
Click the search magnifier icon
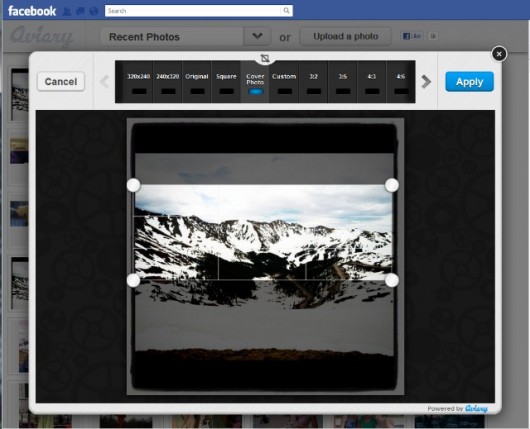point(286,10)
